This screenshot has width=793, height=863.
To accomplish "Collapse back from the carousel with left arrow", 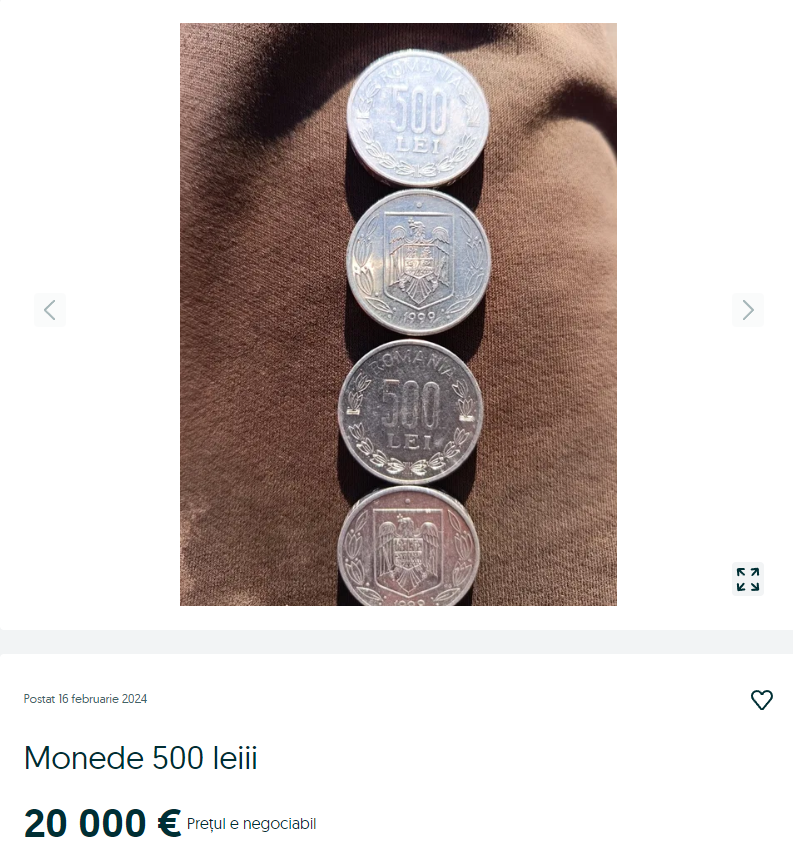I will coord(50,309).
